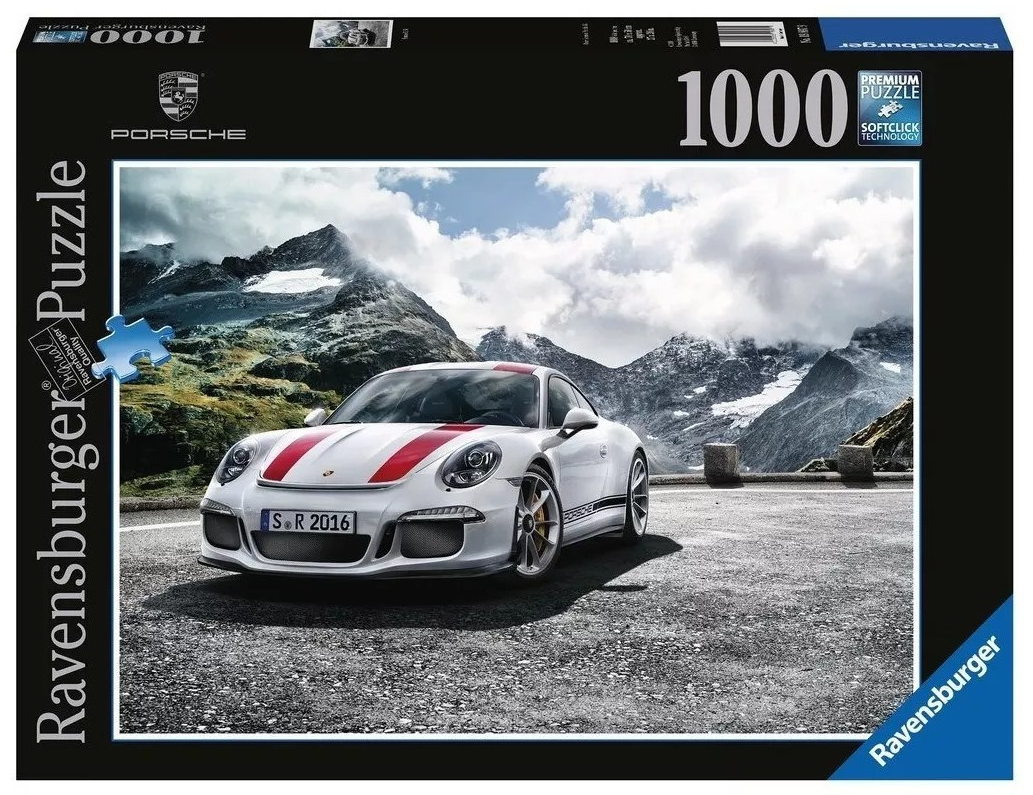Viewport: 1033px width, 795px height.
Task: Click the PORSCHE wordmark under the crest
Action: tap(178, 134)
